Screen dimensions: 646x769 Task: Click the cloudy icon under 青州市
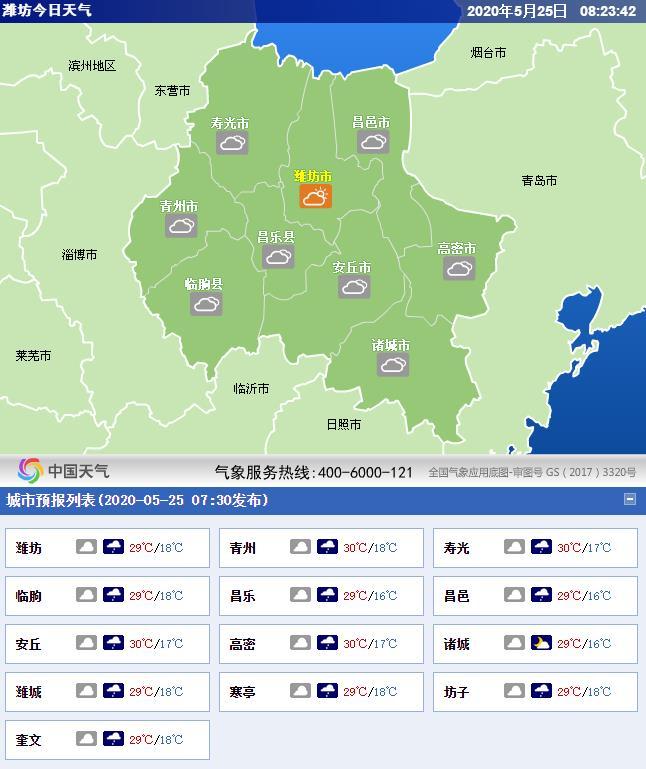coord(181,226)
